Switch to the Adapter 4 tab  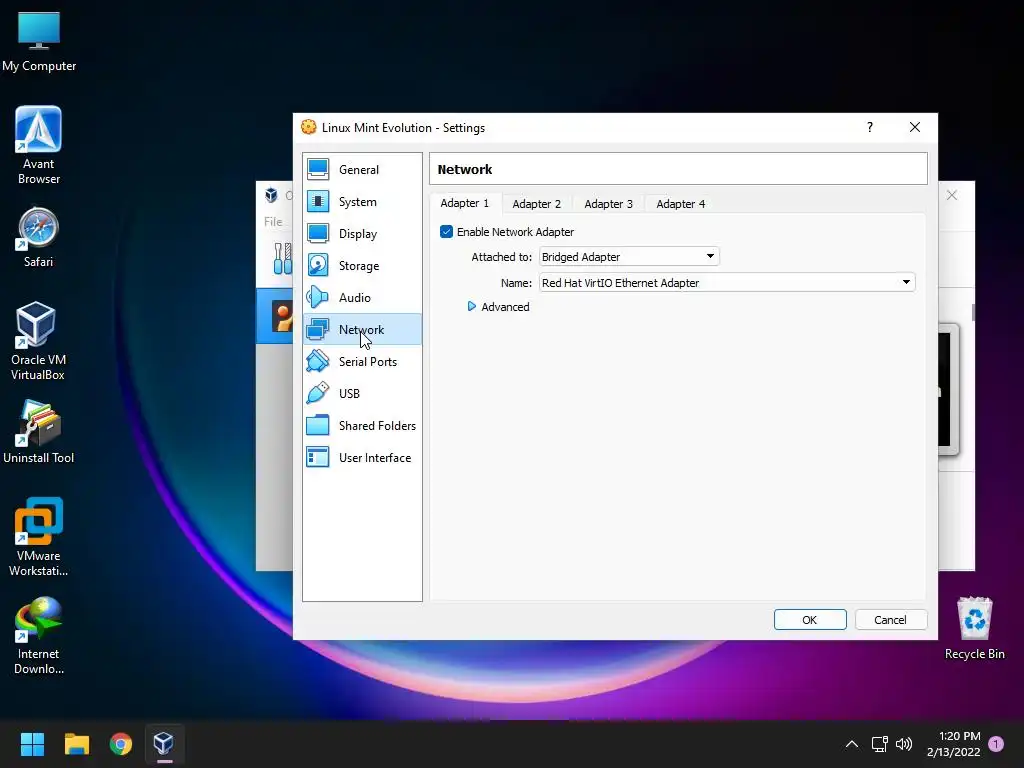[x=680, y=204]
